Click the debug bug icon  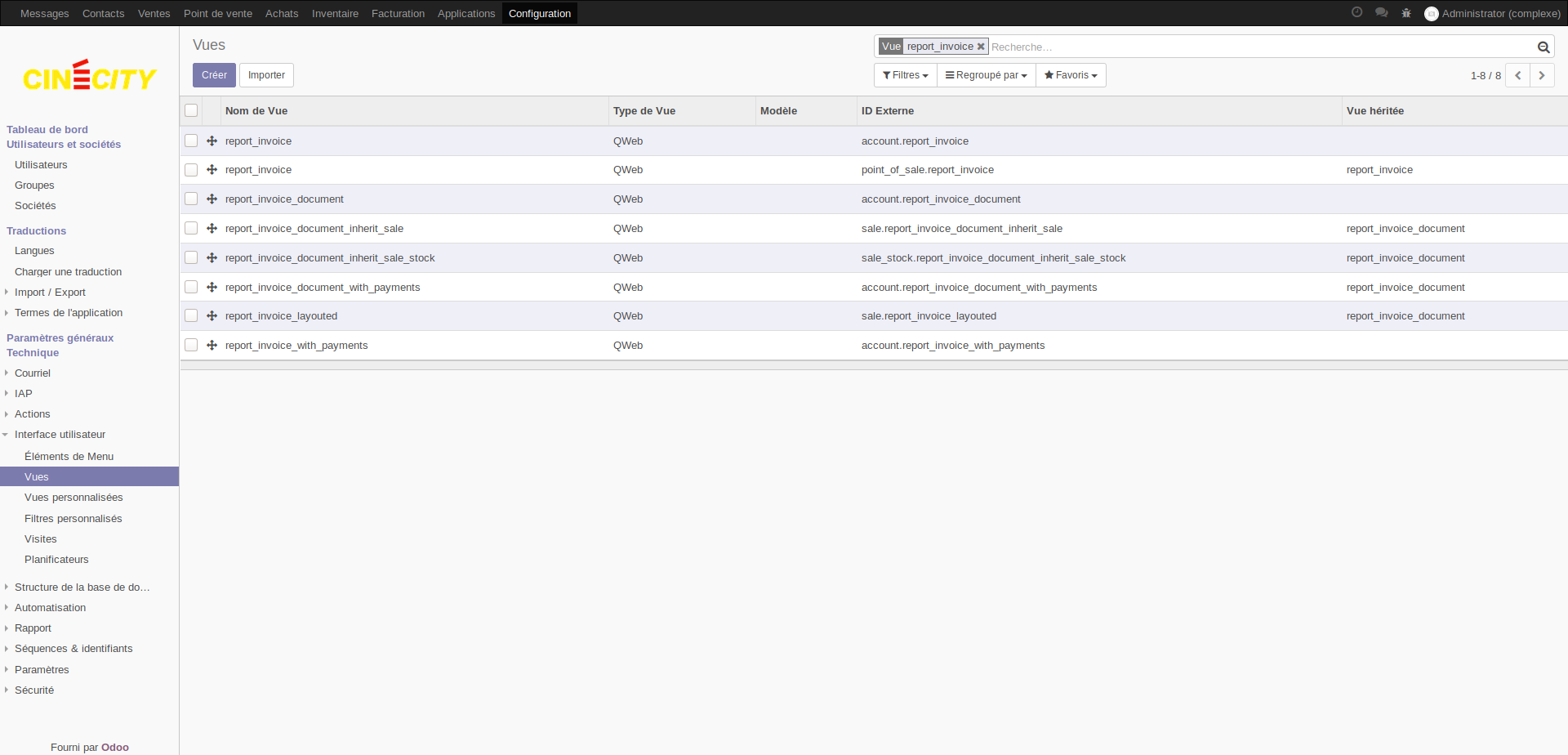coord(1405,13)
